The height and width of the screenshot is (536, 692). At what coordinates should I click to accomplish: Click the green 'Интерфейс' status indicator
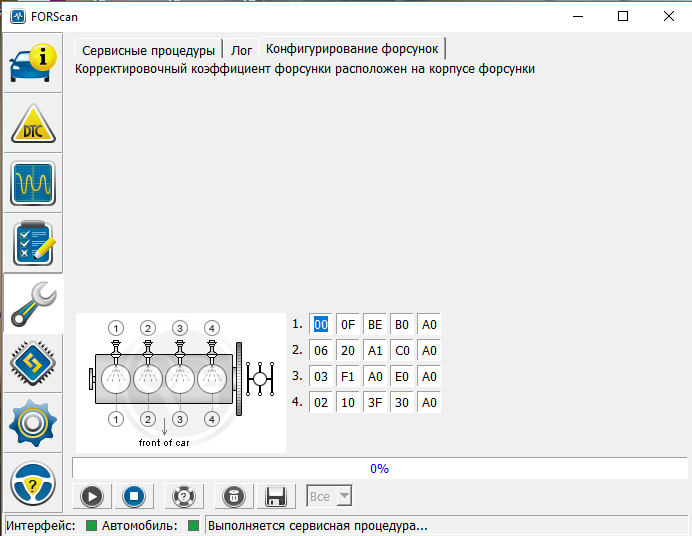[91, 525]
